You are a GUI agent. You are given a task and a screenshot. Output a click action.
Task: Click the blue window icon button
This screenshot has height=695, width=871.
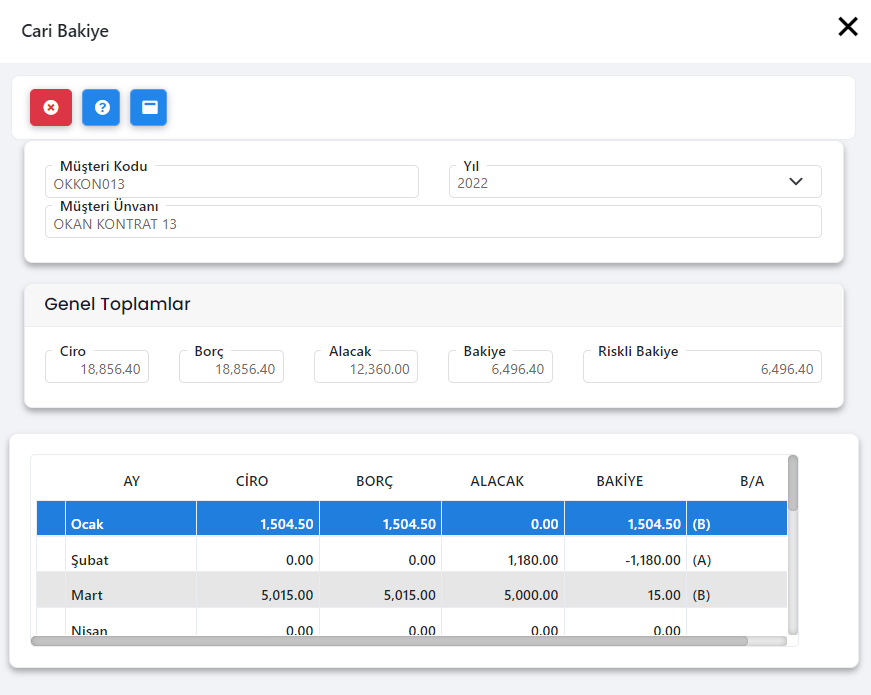coord(149,107)
